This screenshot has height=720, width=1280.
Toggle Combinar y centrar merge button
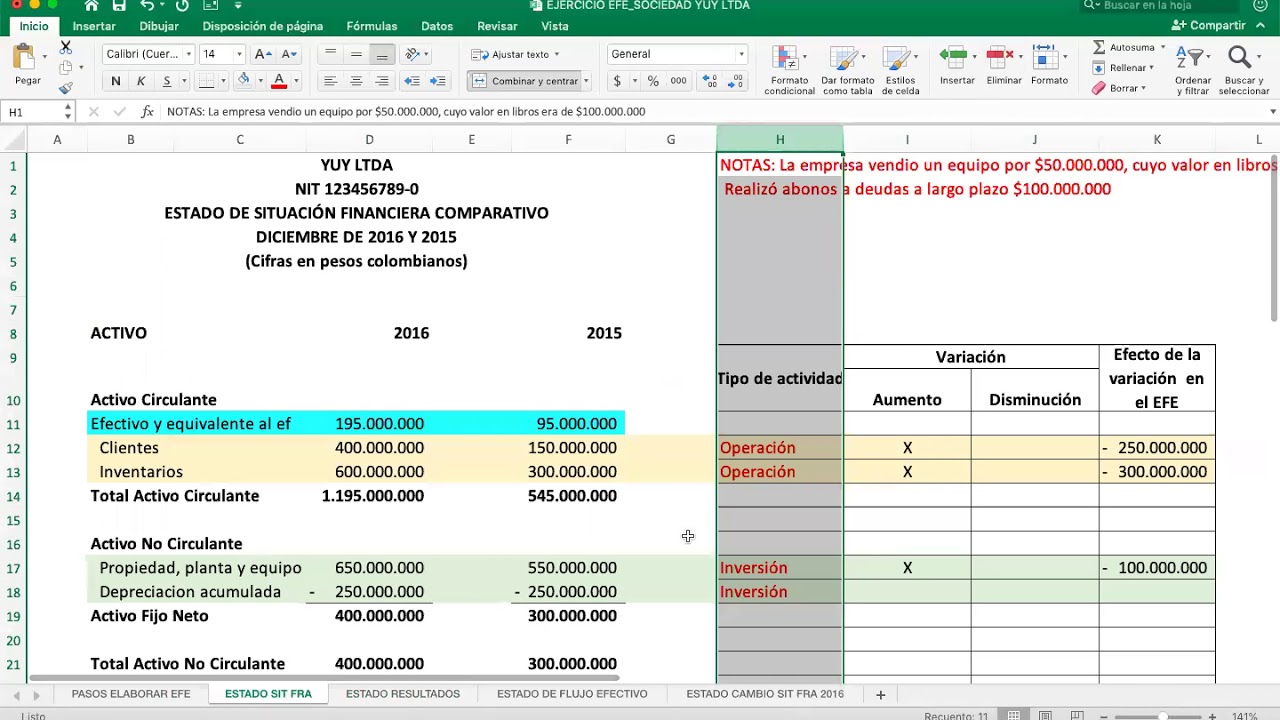526,81
